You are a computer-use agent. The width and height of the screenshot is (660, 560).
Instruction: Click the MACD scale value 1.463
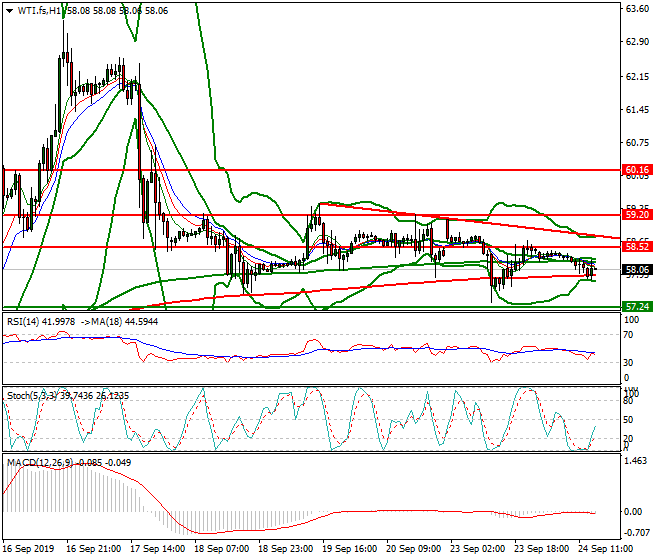(636, 461)
